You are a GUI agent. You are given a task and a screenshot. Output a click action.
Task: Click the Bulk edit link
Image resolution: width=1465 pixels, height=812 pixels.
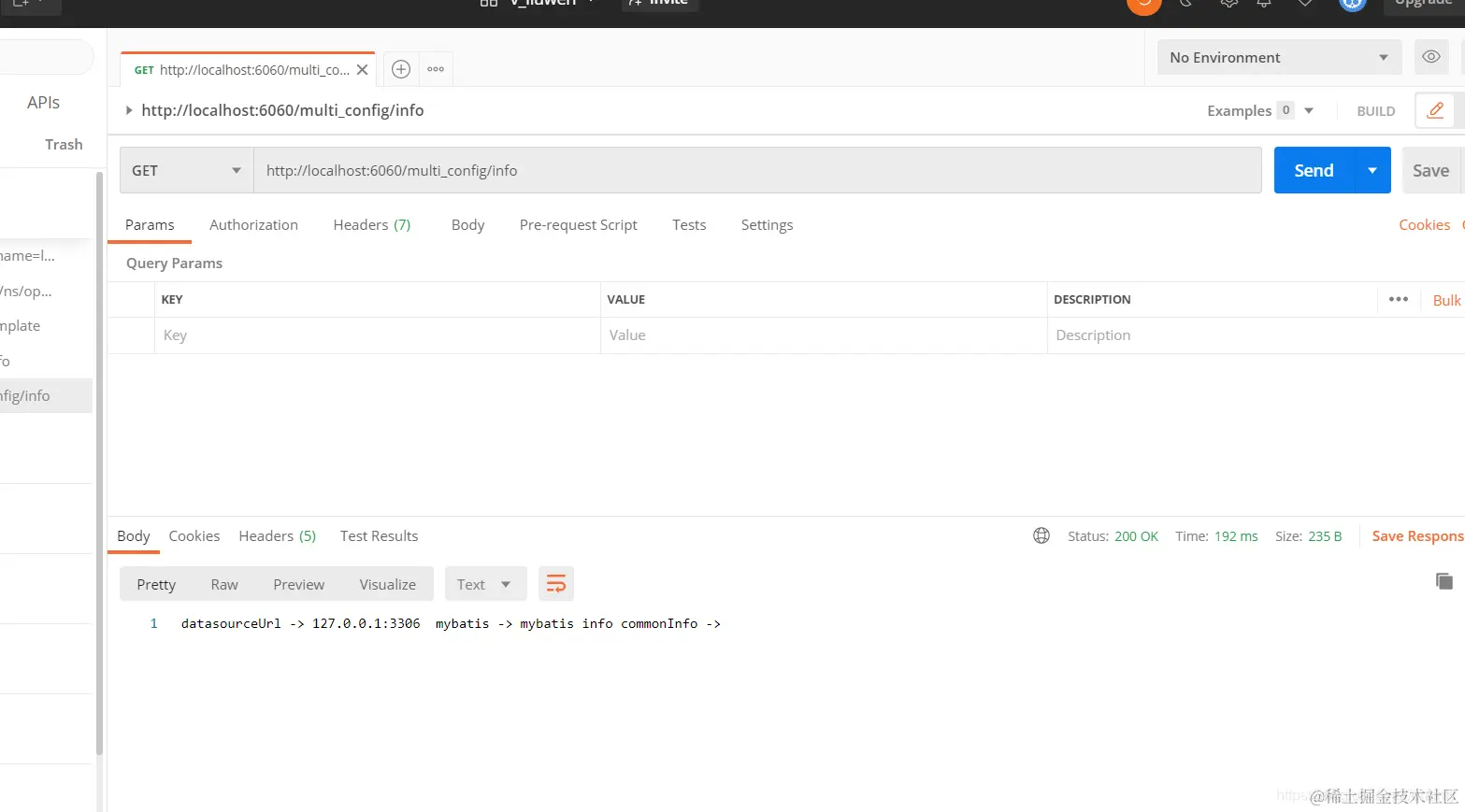pos(1446,300)
